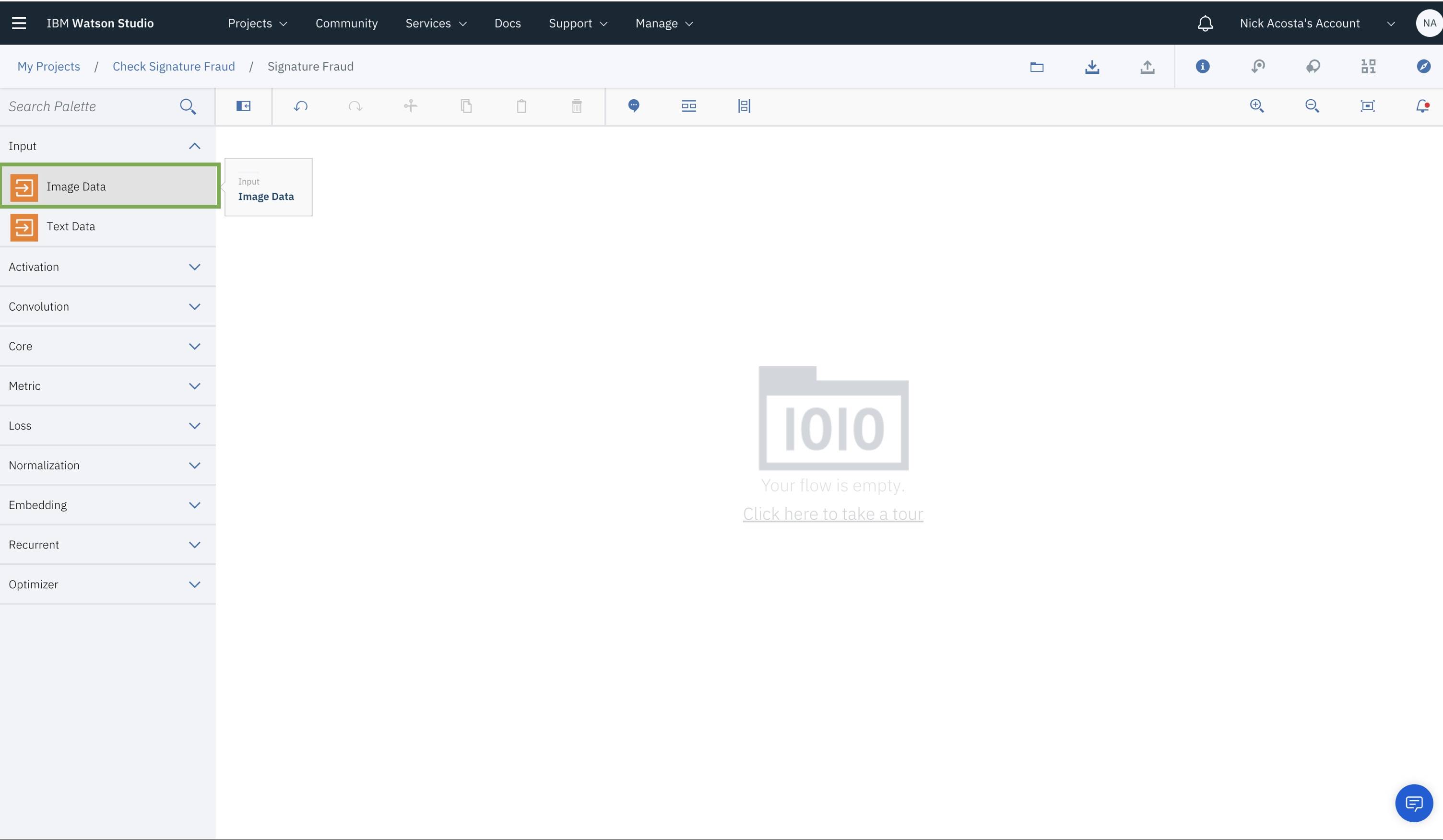Click the paste clipboard icon
This screenshot has width=1443, height=840.
521,106
